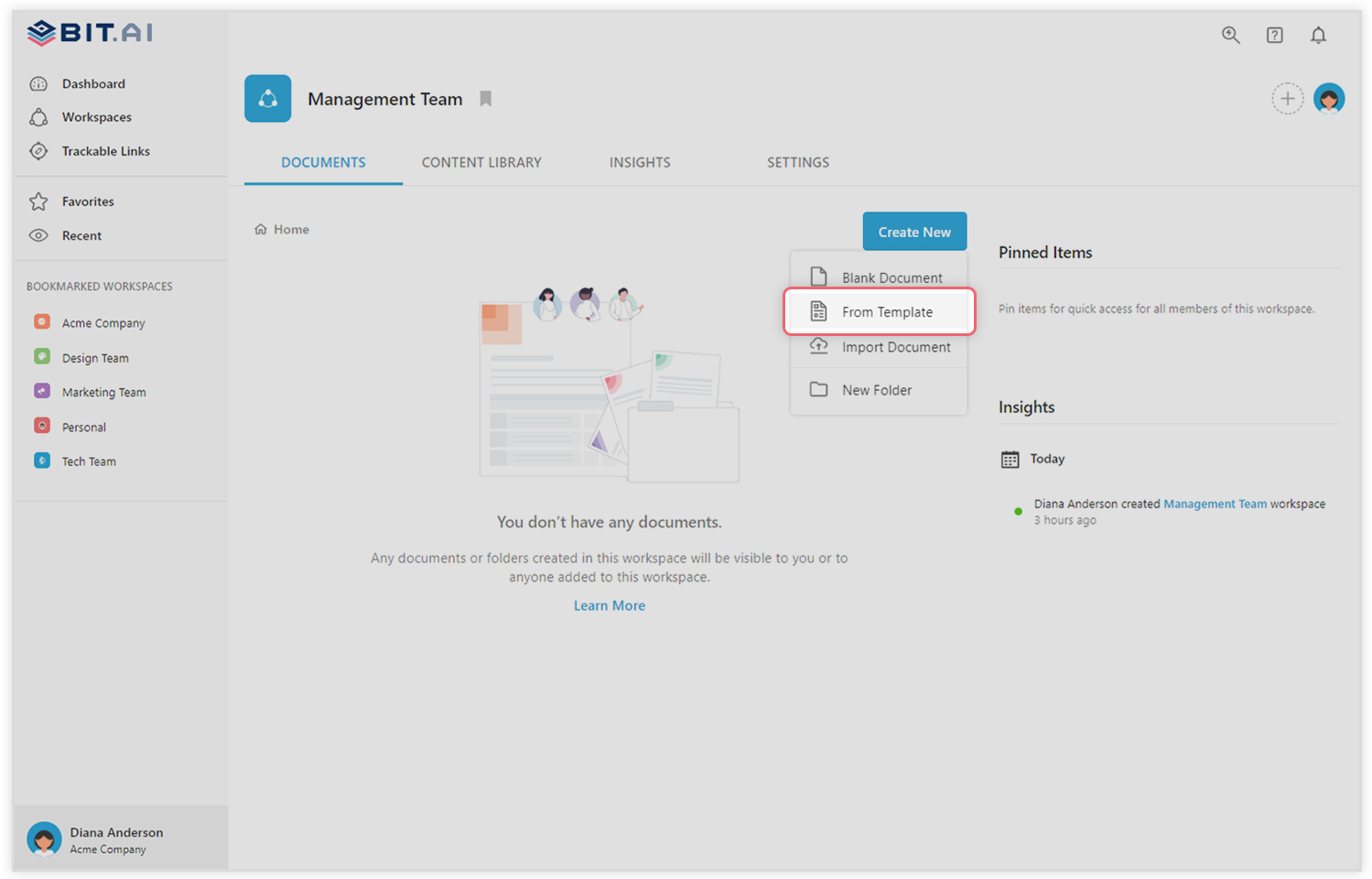Open the Insights tab
The width and height of the screenshot is (1372, 879).
[640, 162]
